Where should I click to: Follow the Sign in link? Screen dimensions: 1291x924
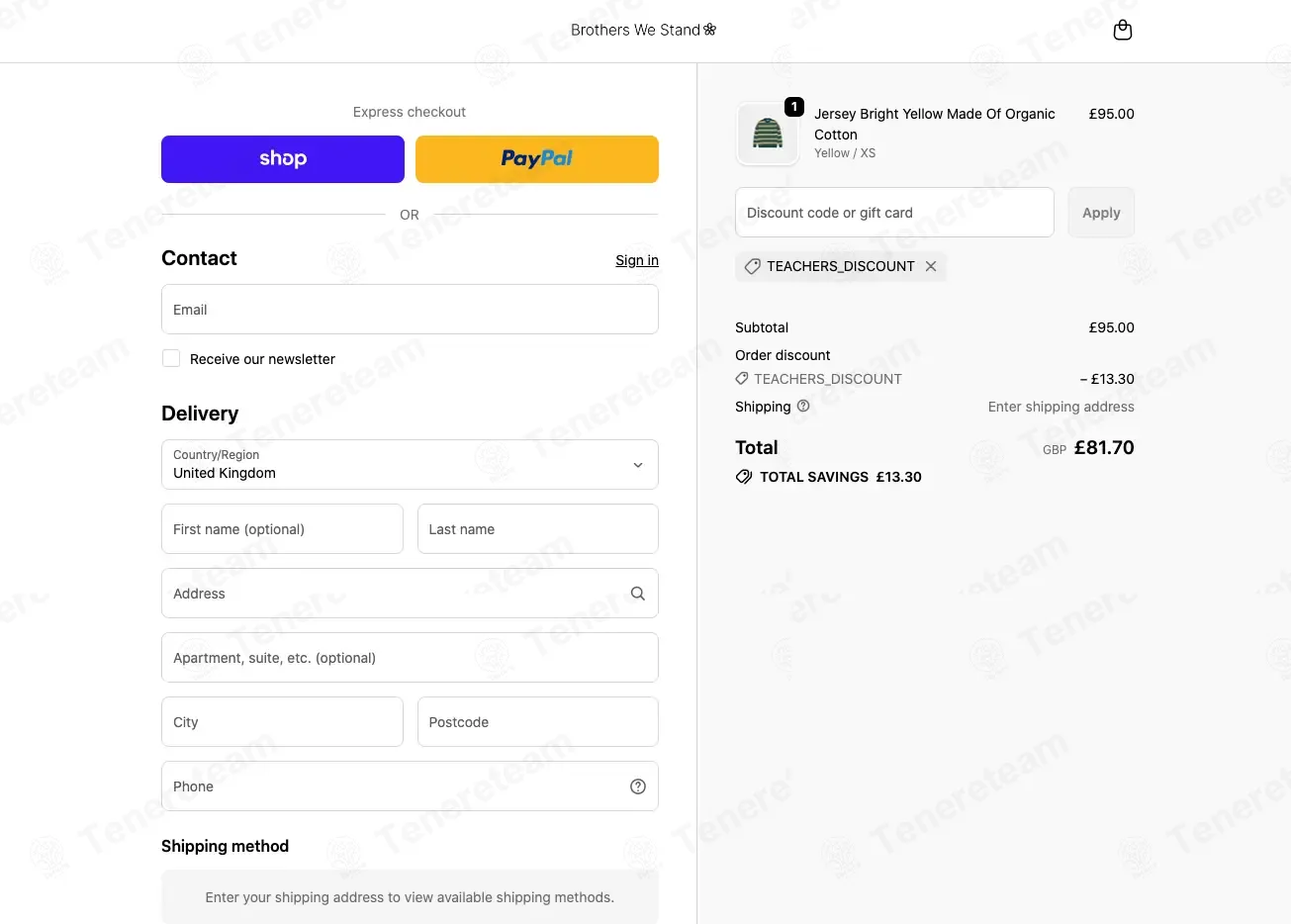(637, 260)
